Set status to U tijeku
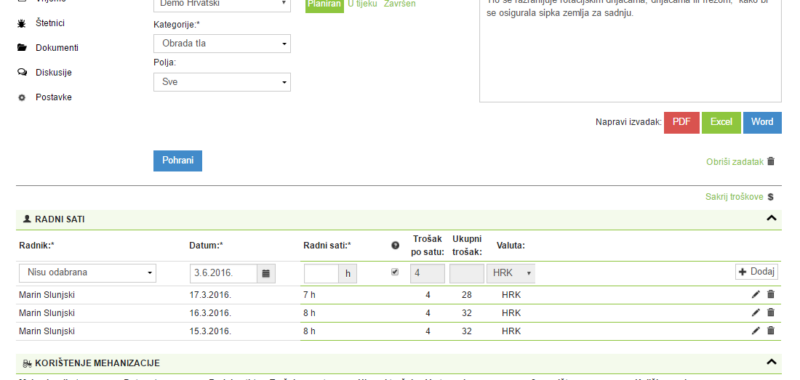Viewport: 800px width, 380px height. 362,4
